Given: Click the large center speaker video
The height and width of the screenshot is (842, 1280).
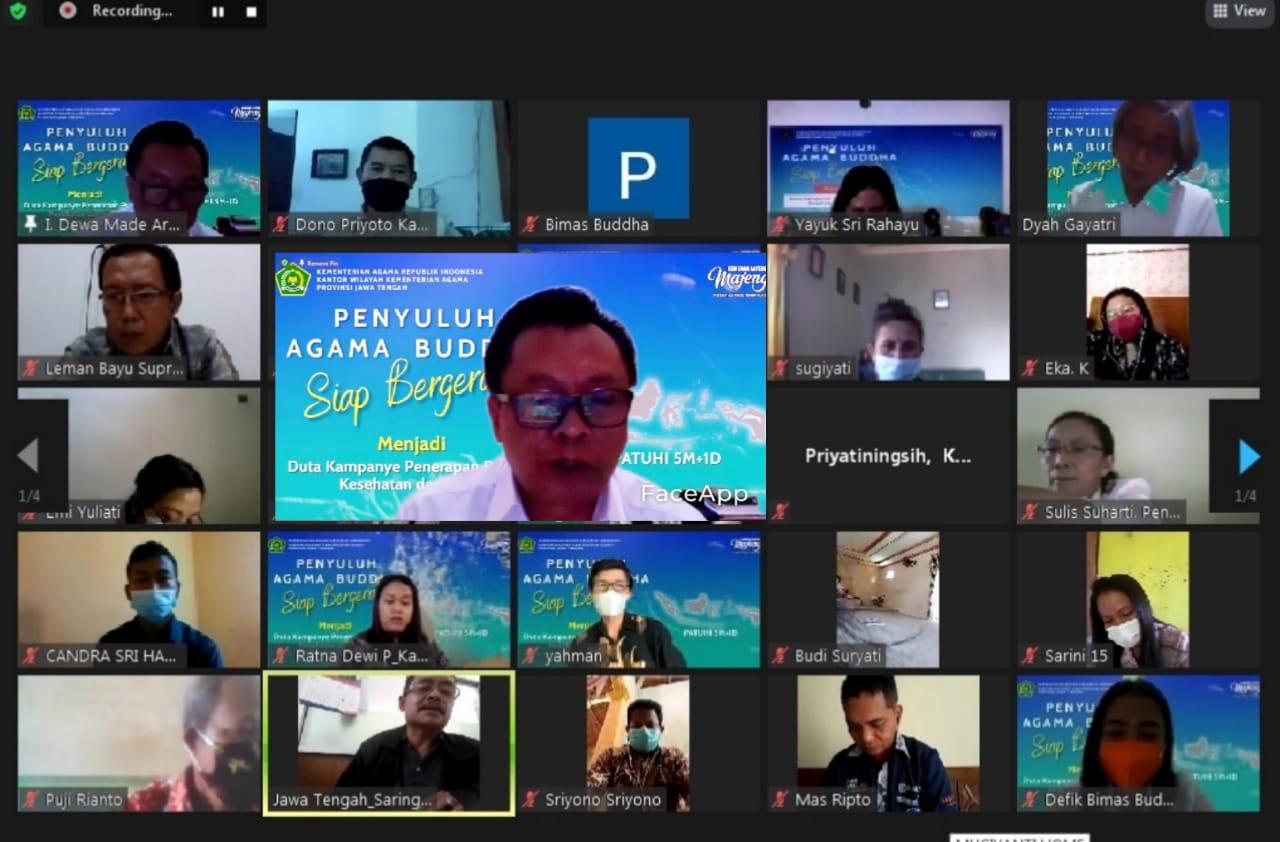Looking at the screenshot, I should pos(520,387).
